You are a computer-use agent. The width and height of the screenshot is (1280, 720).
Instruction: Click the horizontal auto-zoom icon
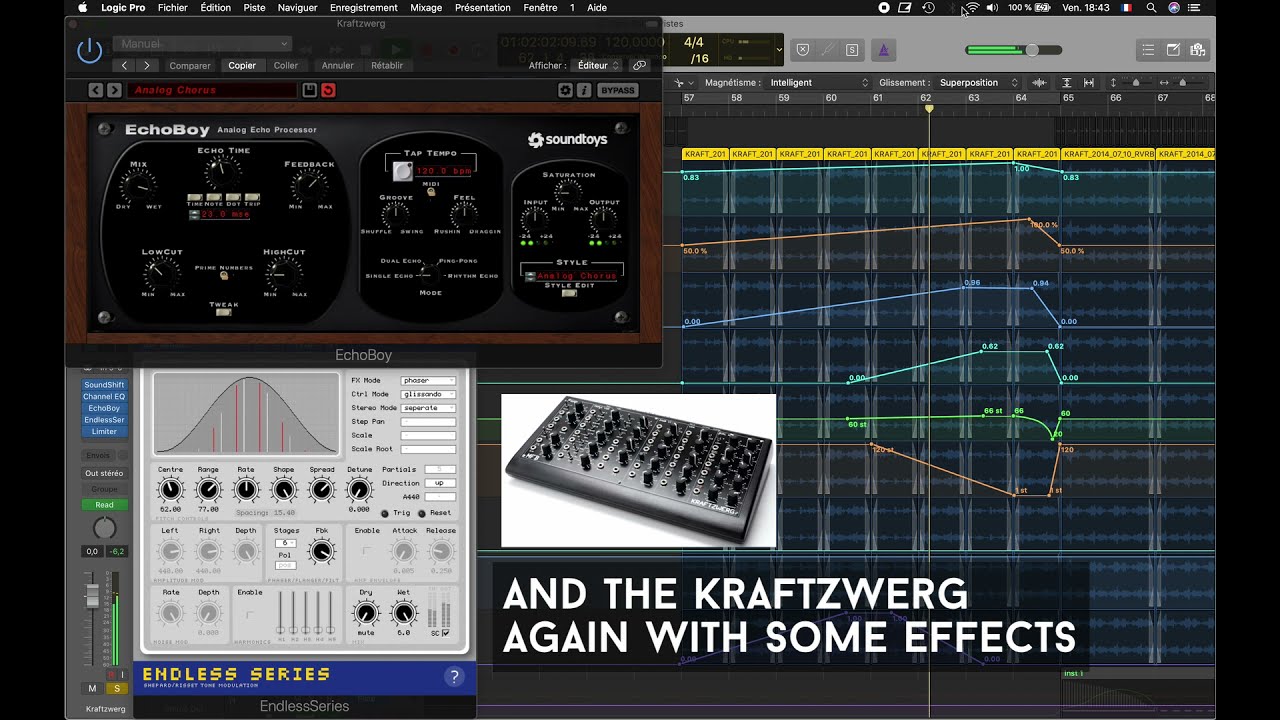1089,82
